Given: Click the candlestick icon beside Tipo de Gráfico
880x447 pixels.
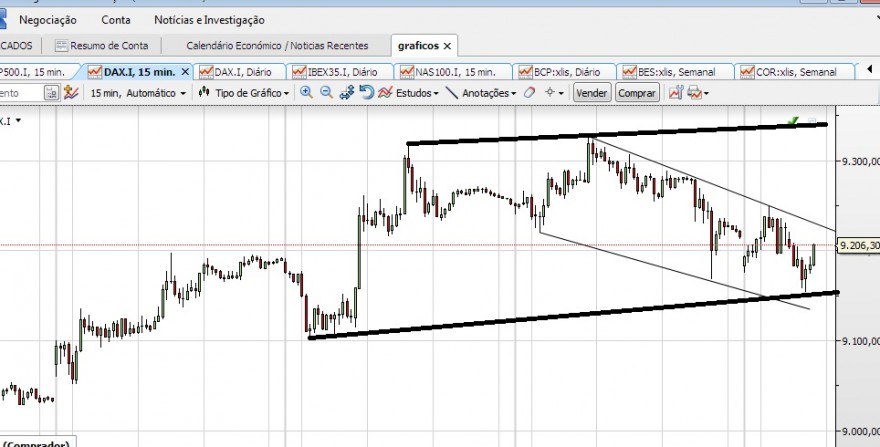Looking at the screenshot, I should click(204, 93).
